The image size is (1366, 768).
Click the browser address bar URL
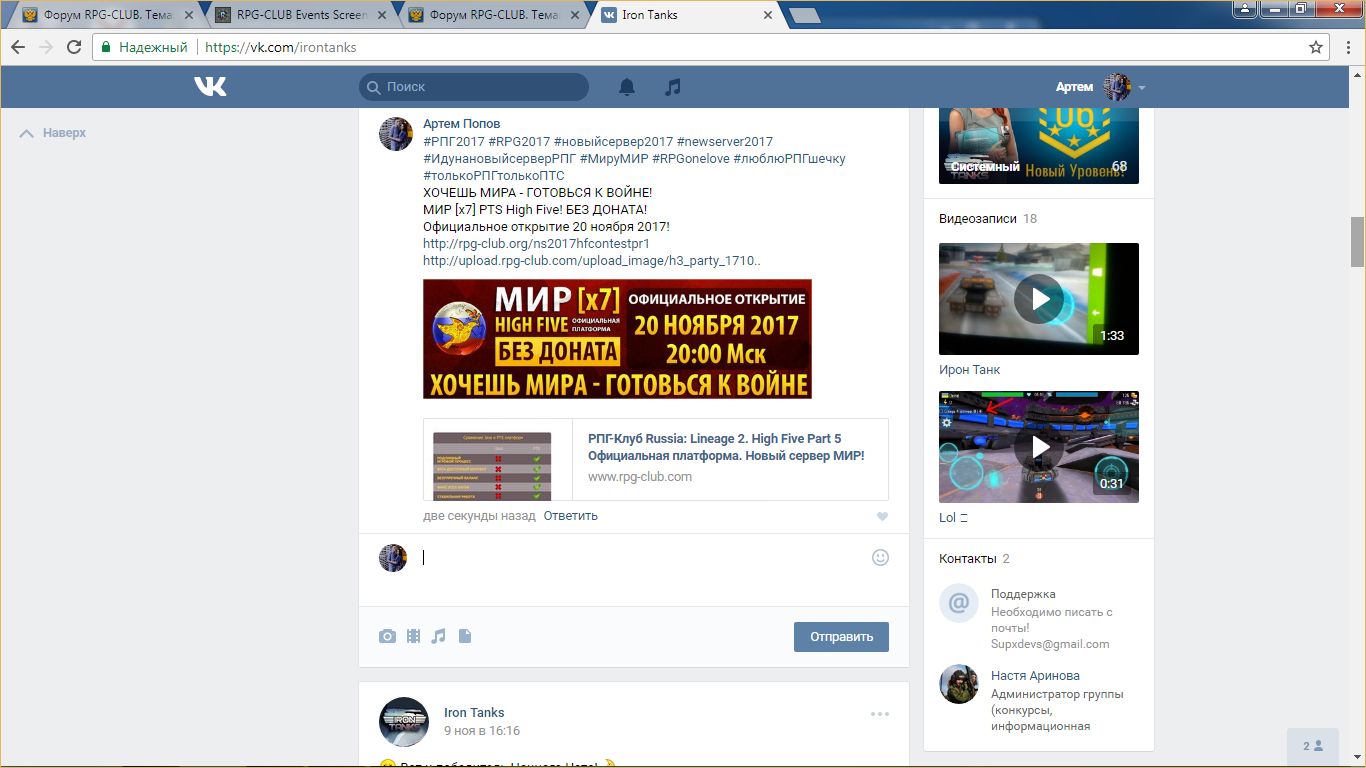pyautogui.click(x=280, y=47)
